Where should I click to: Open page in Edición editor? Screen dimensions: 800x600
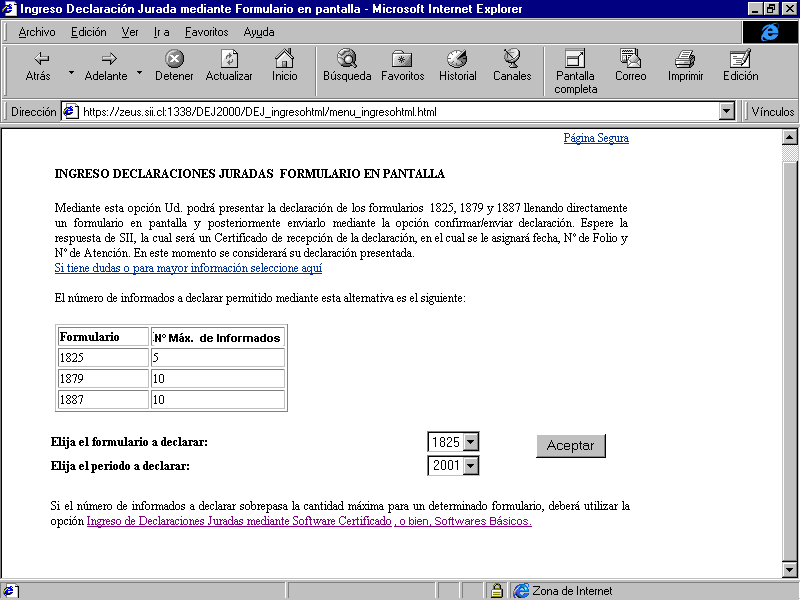coord(740,66)
